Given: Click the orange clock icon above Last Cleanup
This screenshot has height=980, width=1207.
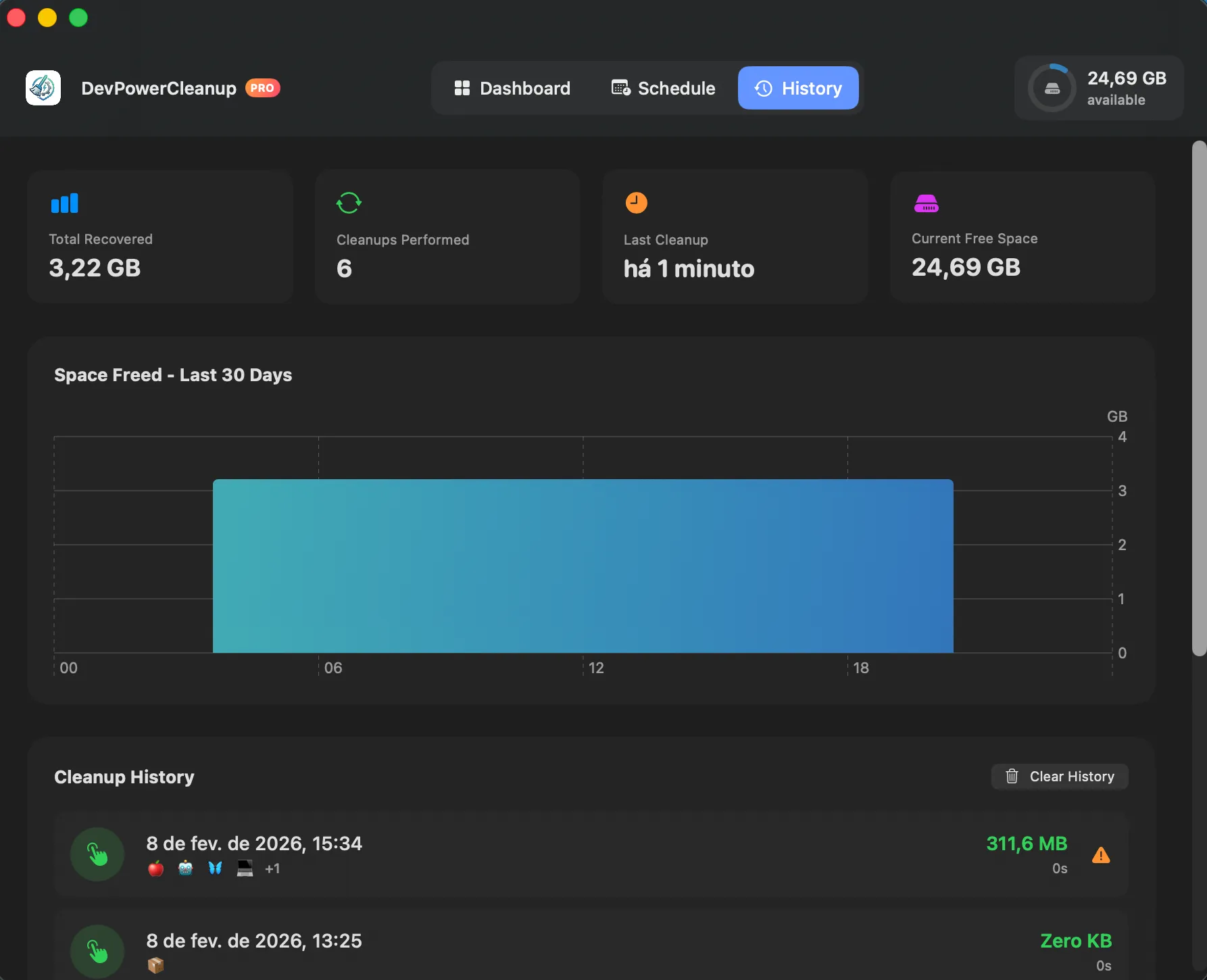Looking at the screenshot, I should (x=636, y=202).
